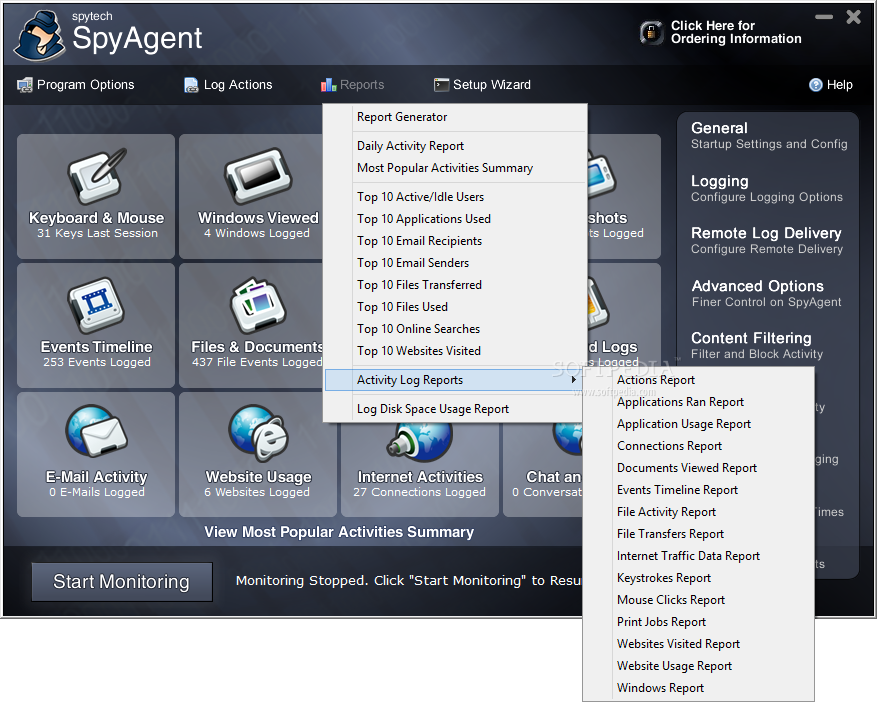This screenshot has width=877, height=702.
Task: Click the 27 Connections Logged text
Action: tap(419, 492)
